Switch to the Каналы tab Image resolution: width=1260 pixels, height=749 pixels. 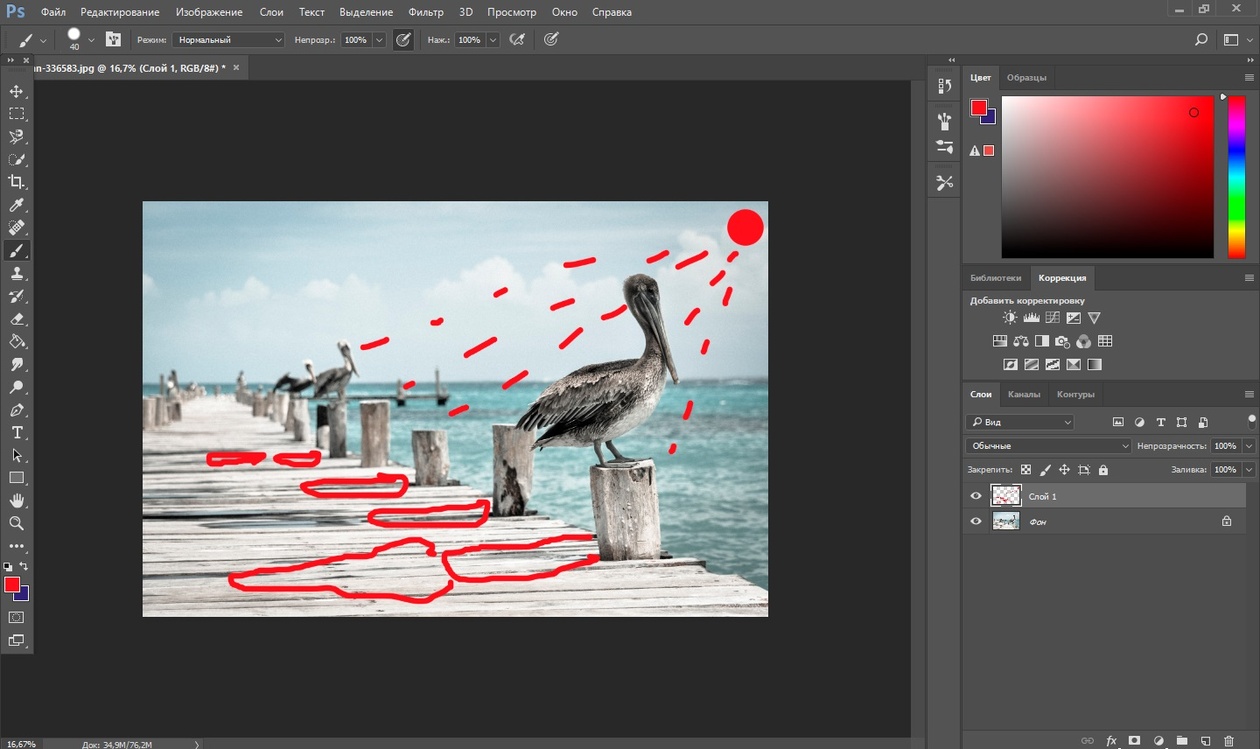[x=1024, y=394]
